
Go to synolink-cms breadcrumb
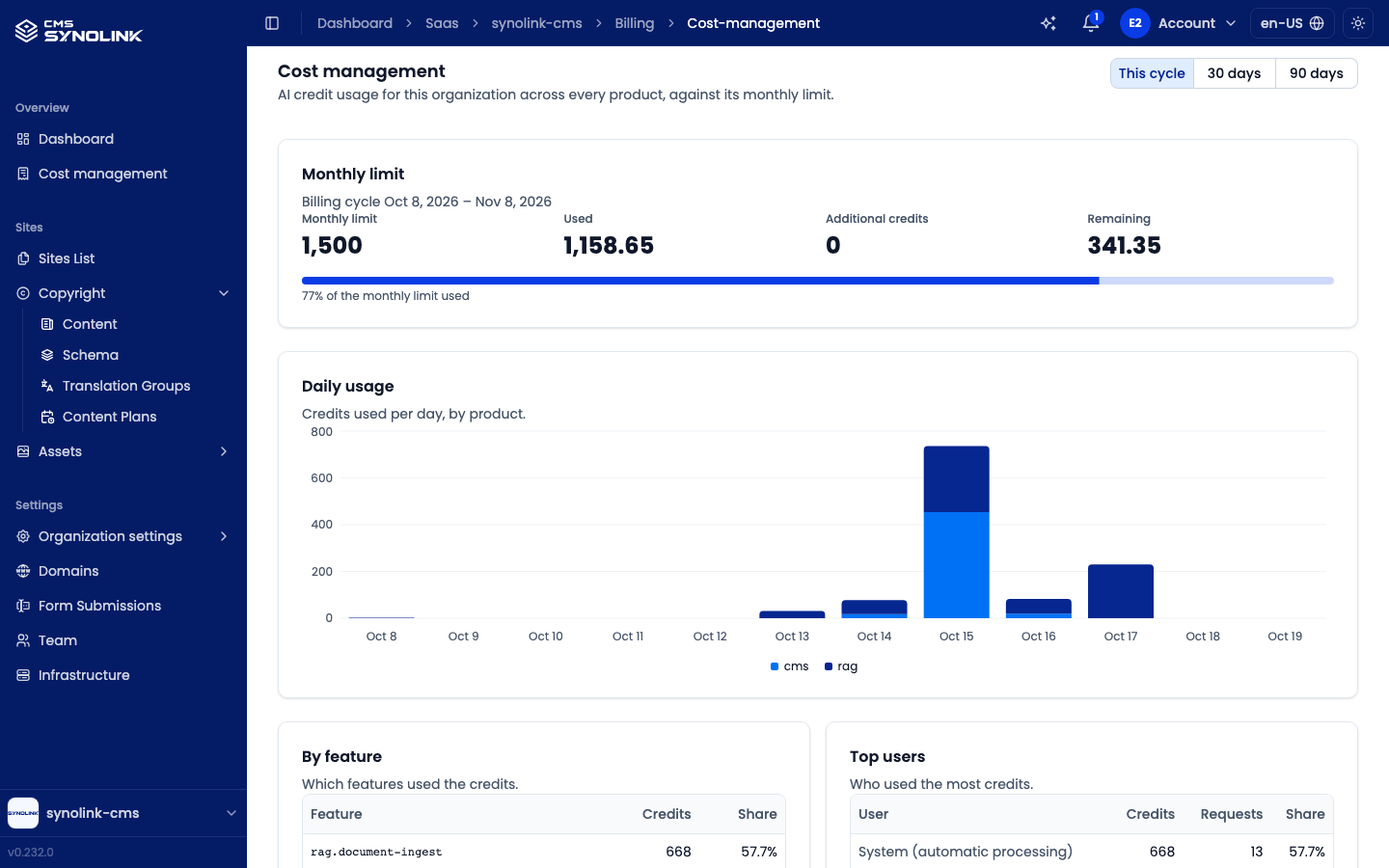pos(536,23)
